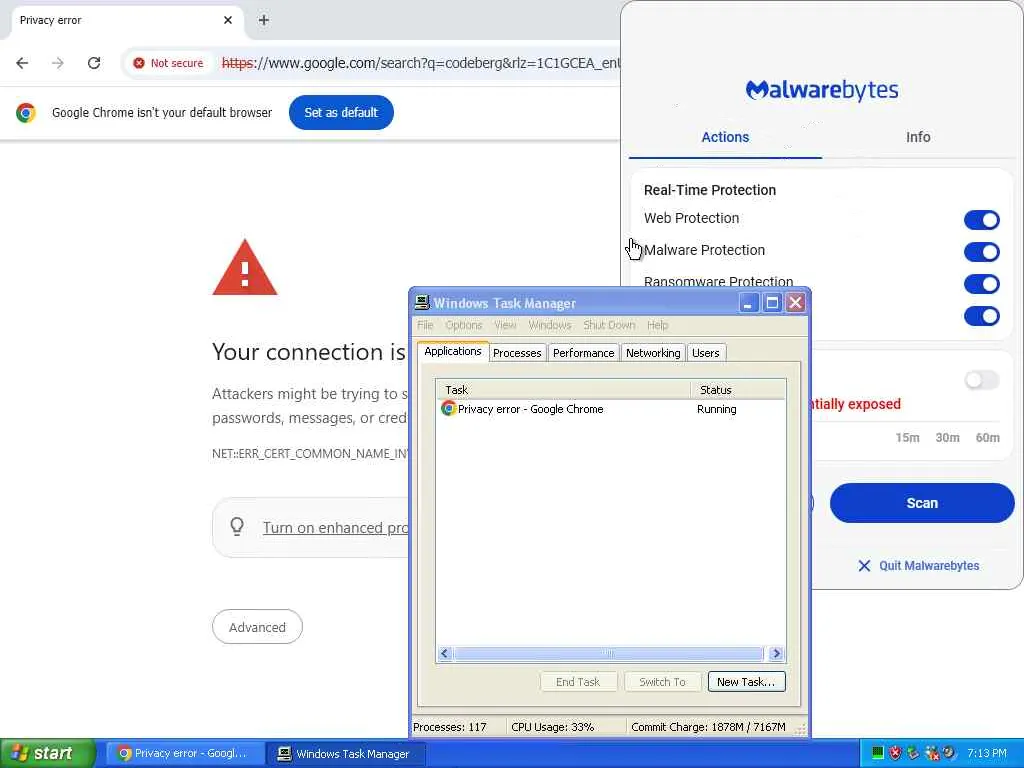This screenshot has width=1024, height=768.
Task: Click the Chrome logo in default browser bar
Action: (x=26, y=113)
